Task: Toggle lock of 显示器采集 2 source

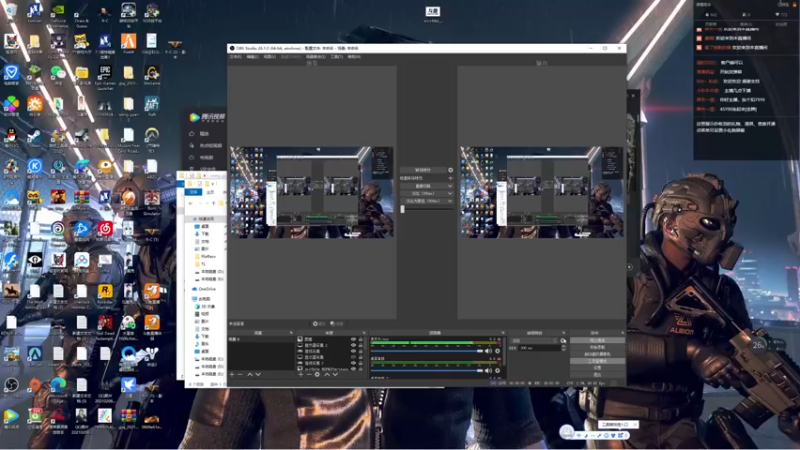Action: [x=361, y=345]
